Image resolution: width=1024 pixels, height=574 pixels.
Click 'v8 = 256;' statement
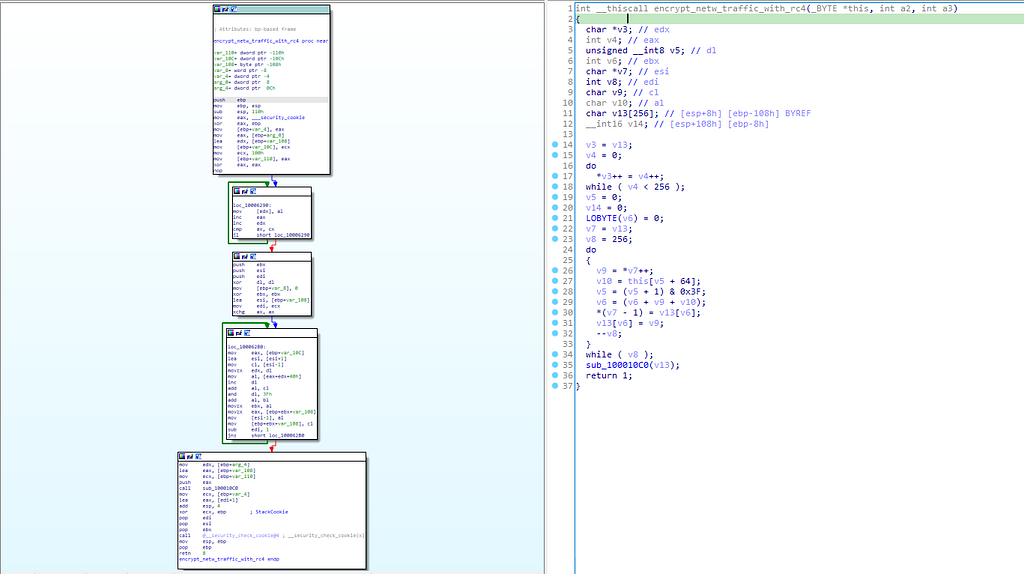click(x=609, y=239)
